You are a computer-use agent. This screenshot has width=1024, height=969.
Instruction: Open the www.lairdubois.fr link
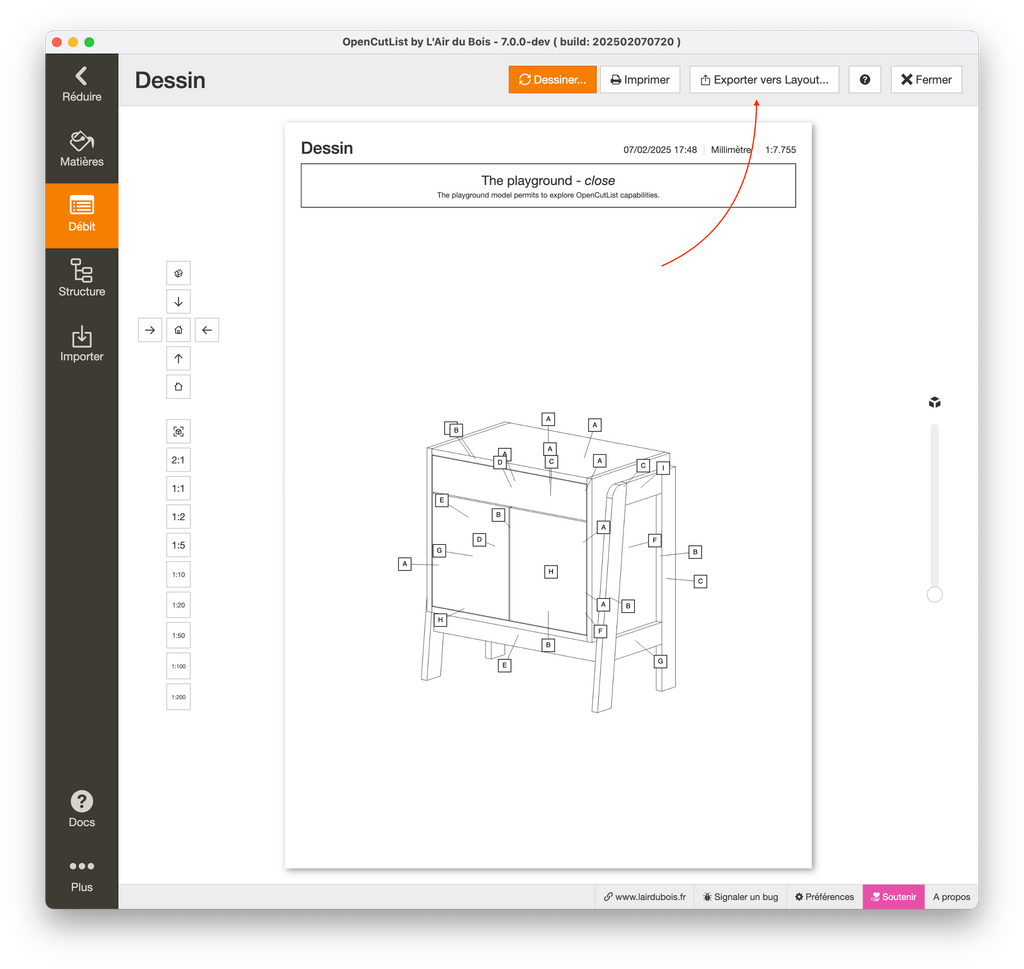pos(645,897)
